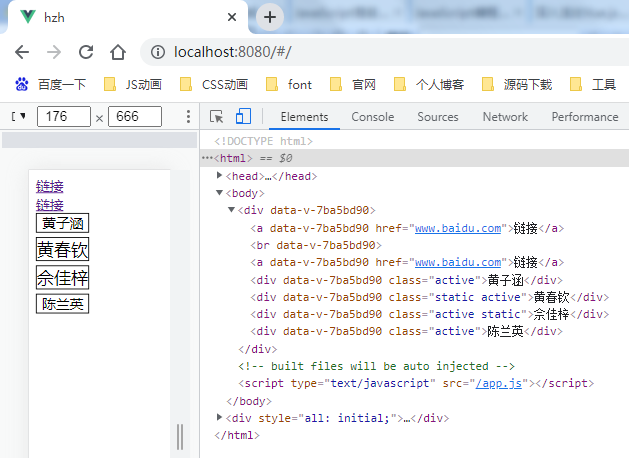Collapse the div data-v-7ba5bd90 node
Image resolution: width=629 pixels, height=458 pixels.
point(231,209)
